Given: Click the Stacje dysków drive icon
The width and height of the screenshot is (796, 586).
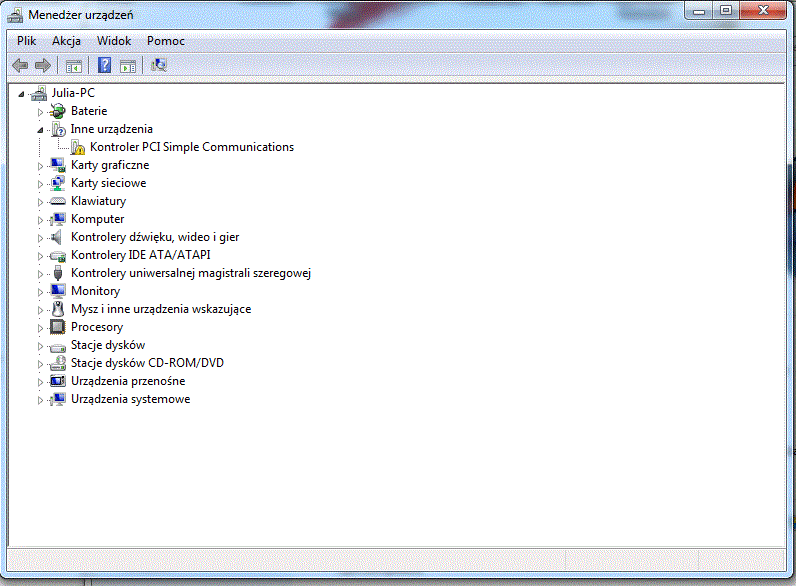Looking at the screenshot, I should click(x=58, y=347).
